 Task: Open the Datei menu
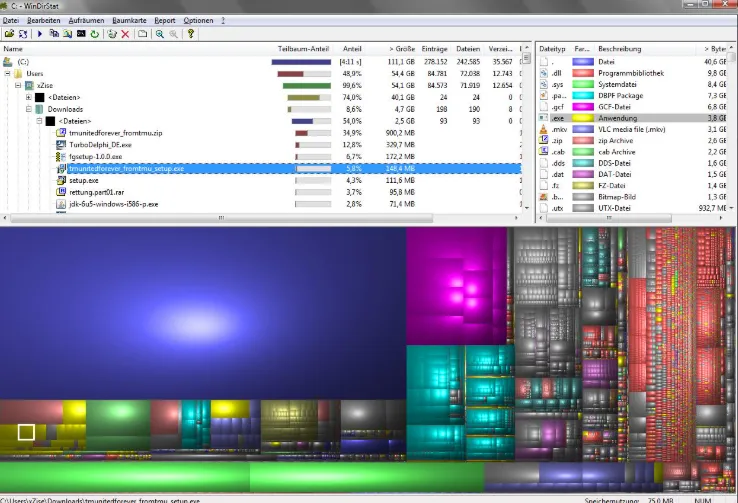11,20
